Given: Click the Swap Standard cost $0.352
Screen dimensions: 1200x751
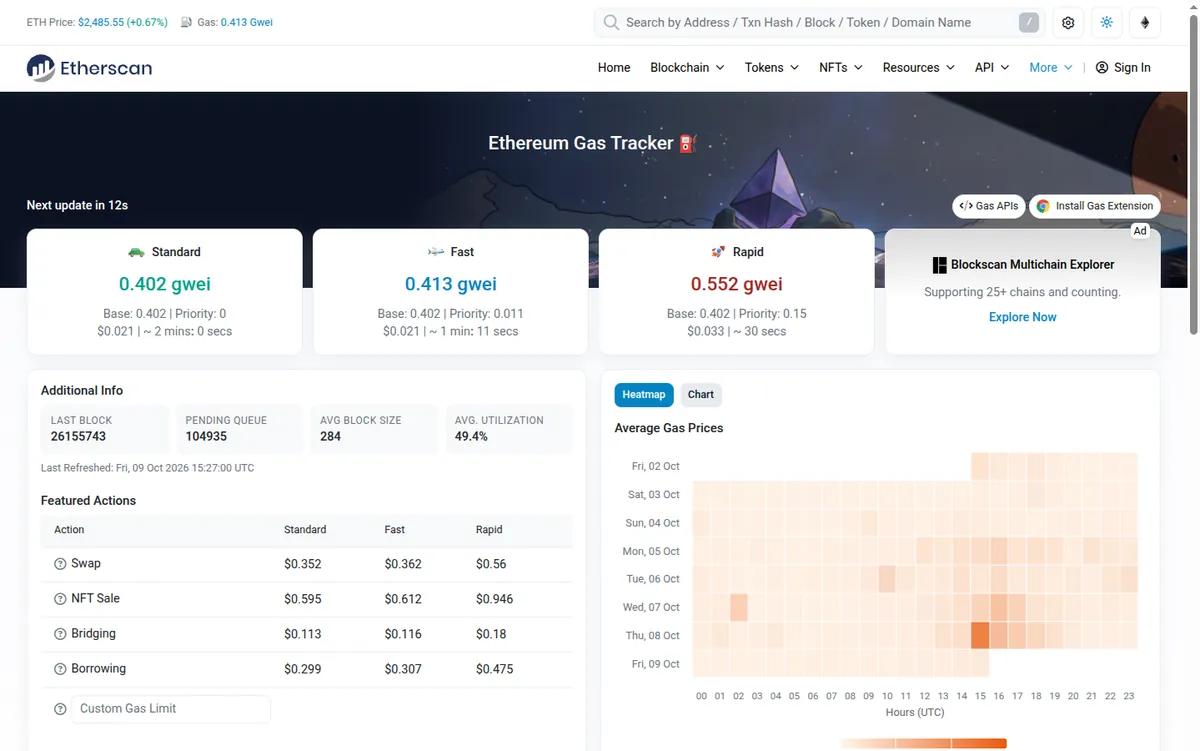Looking at the screenshot, I should click(303, 564).
